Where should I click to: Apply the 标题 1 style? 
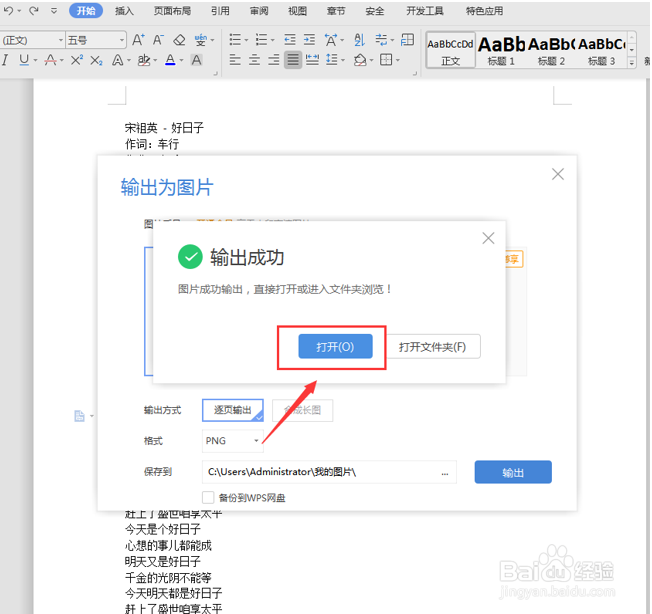pos(501,50)
